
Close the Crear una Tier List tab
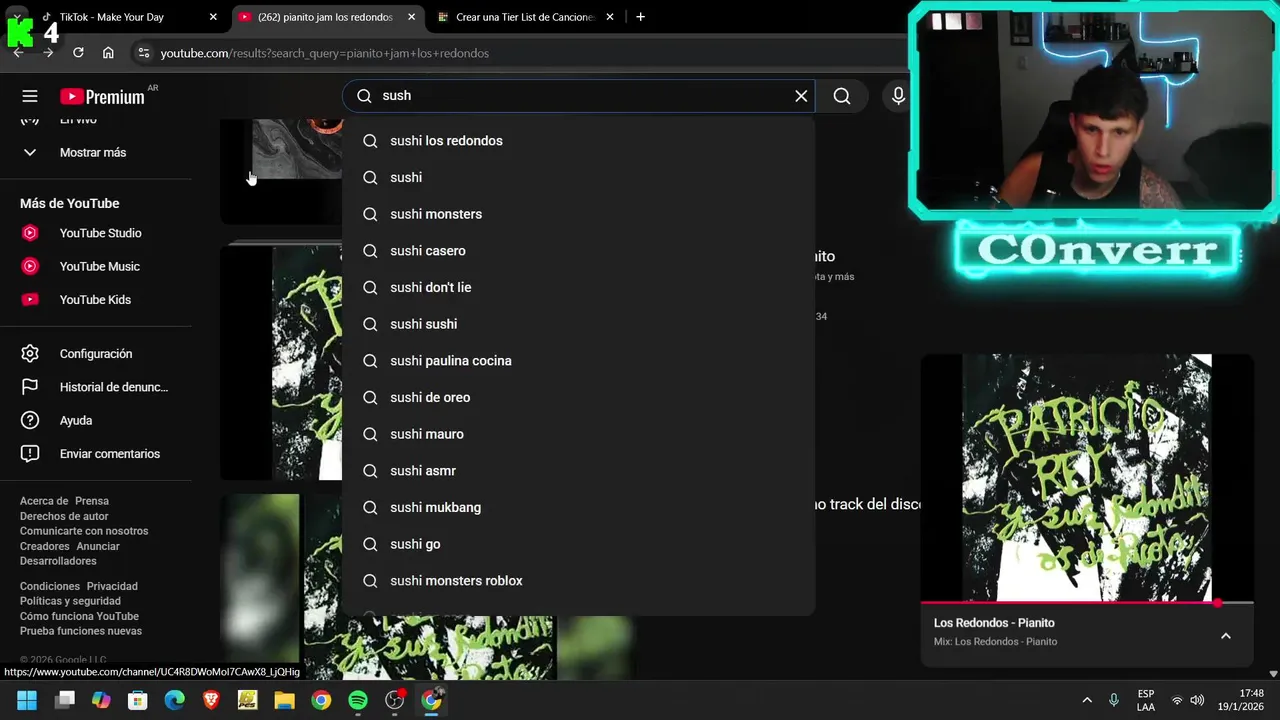point(610,17)
